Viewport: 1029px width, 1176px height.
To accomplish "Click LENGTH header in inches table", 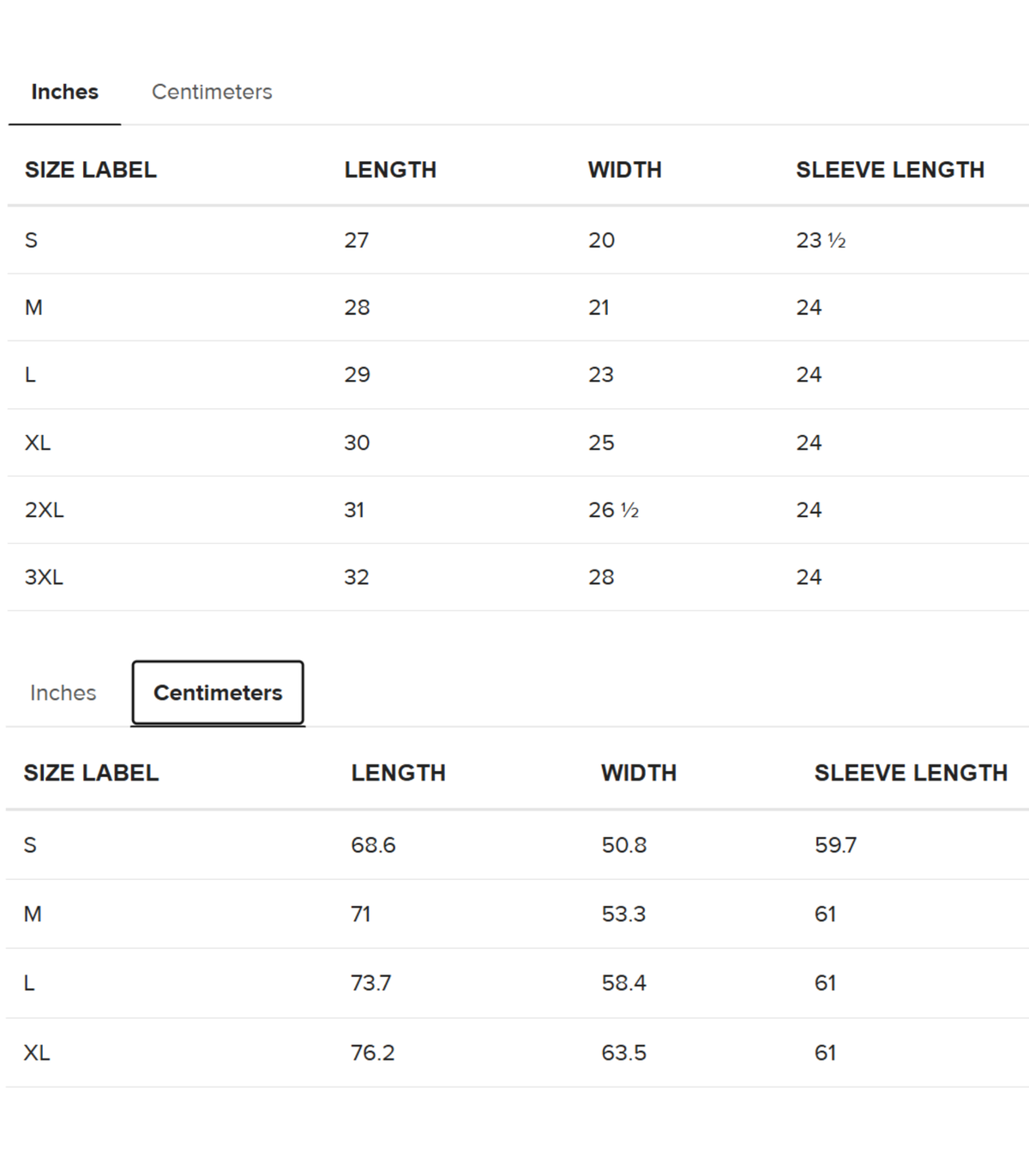I will click(390, 170).
